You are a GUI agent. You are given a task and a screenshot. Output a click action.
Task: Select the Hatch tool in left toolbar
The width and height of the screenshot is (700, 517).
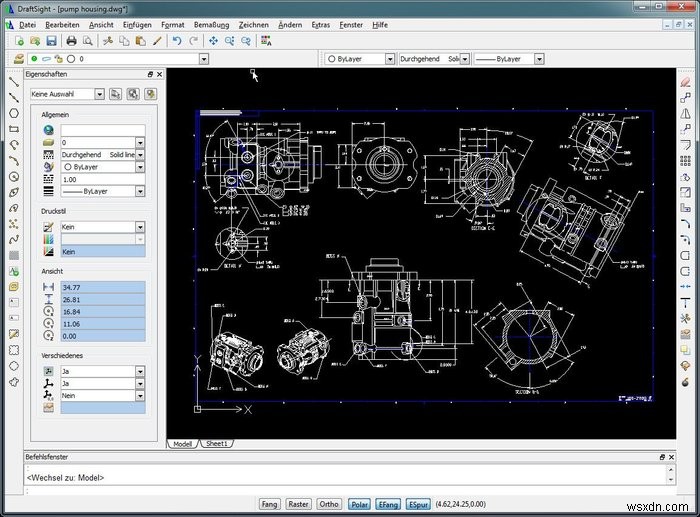(14, 255)
